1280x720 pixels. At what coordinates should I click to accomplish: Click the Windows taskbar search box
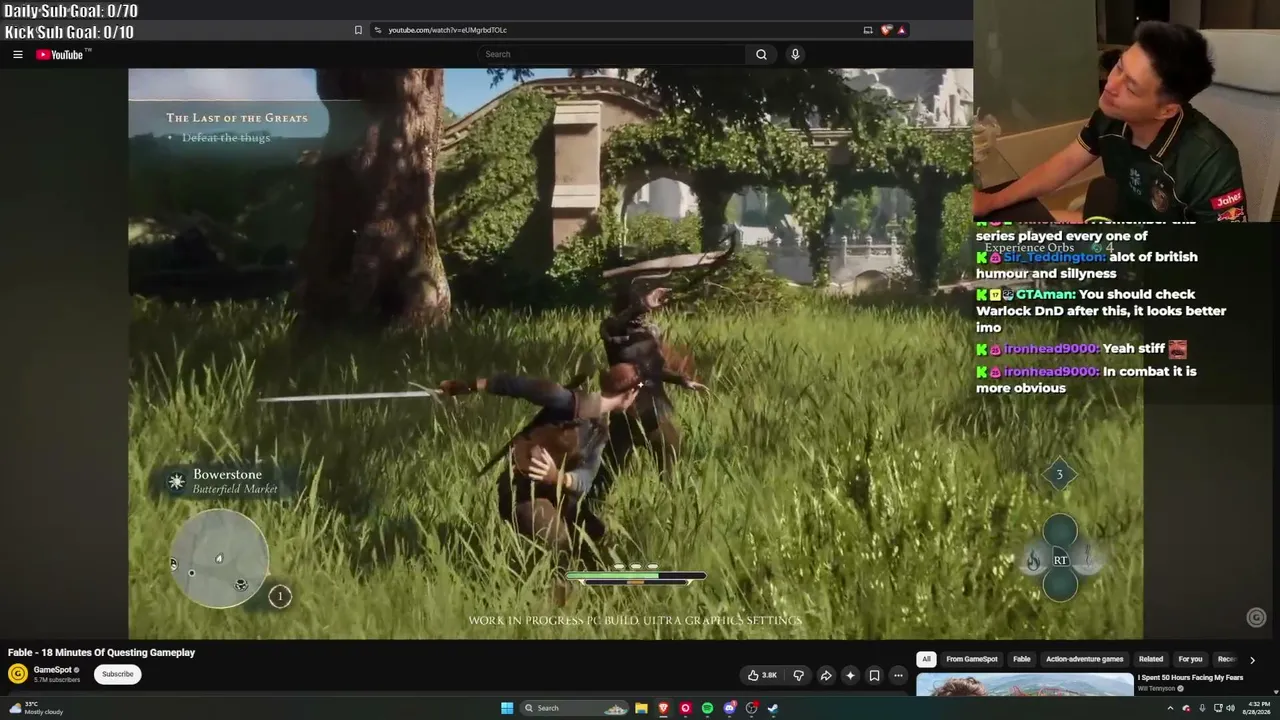point(574,708)
